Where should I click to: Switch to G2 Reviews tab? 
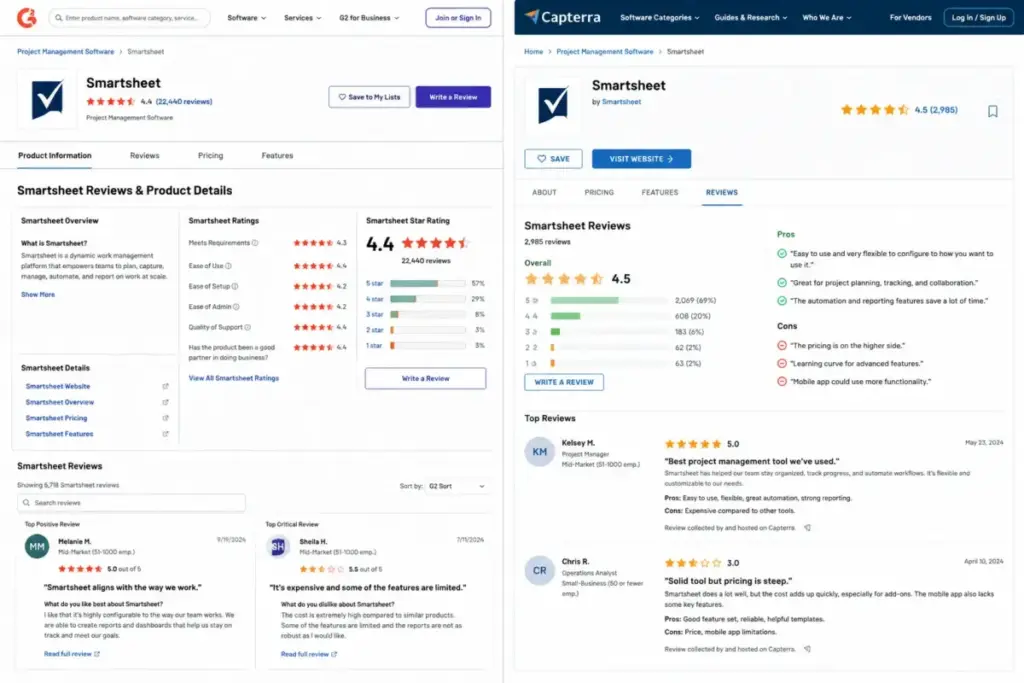144,155
